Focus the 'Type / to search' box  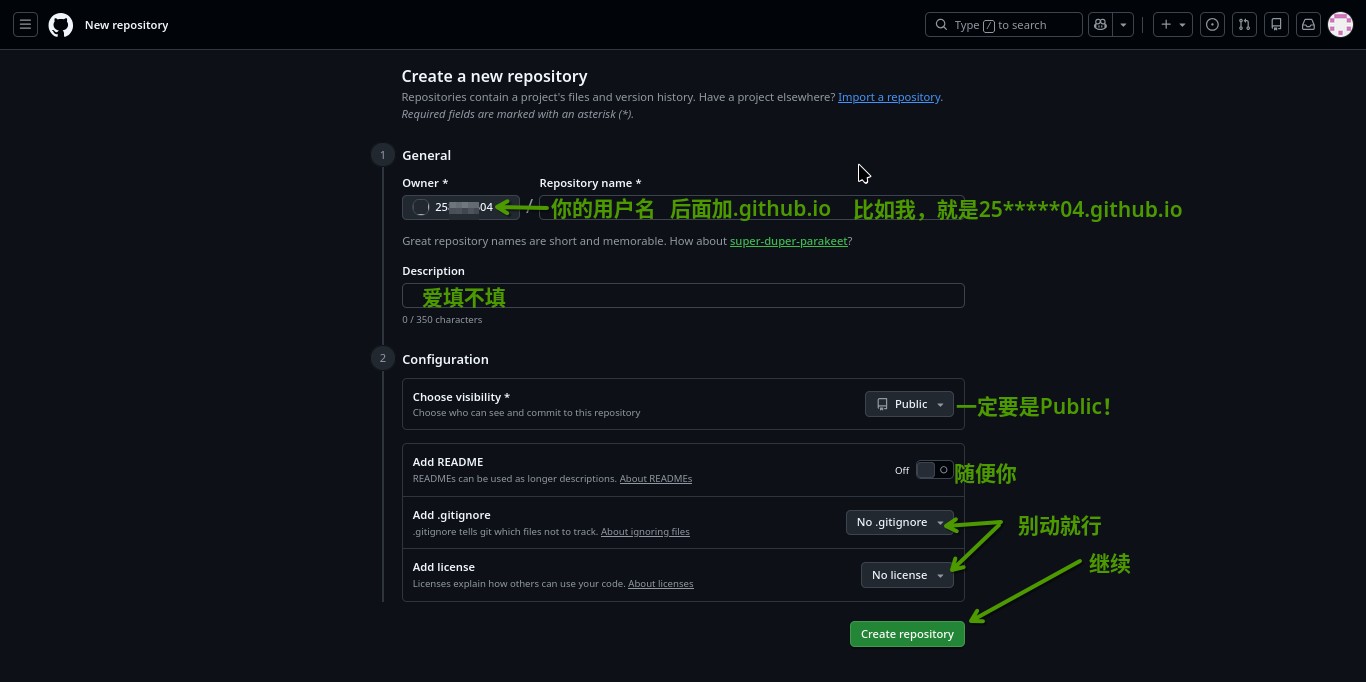click(1004, 25)
